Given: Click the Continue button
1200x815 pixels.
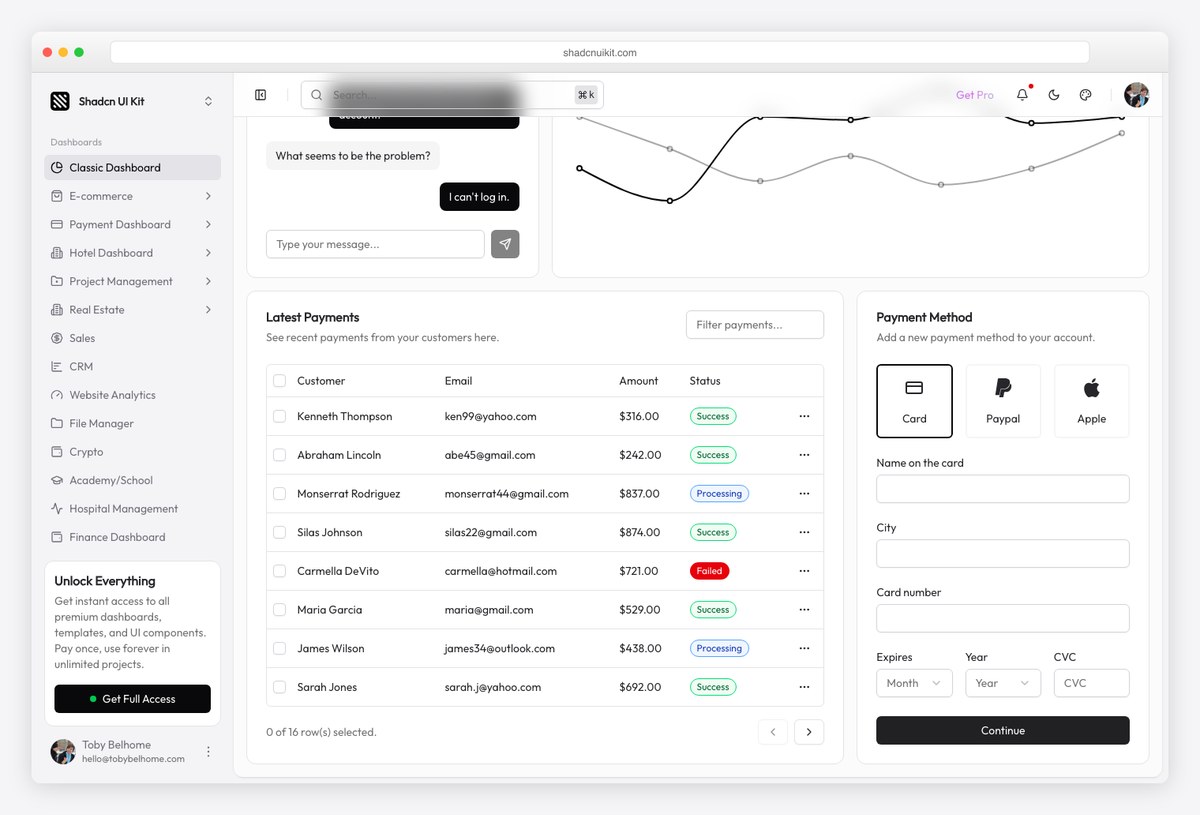Looking at the screenshot, I should pos(1003,730).
